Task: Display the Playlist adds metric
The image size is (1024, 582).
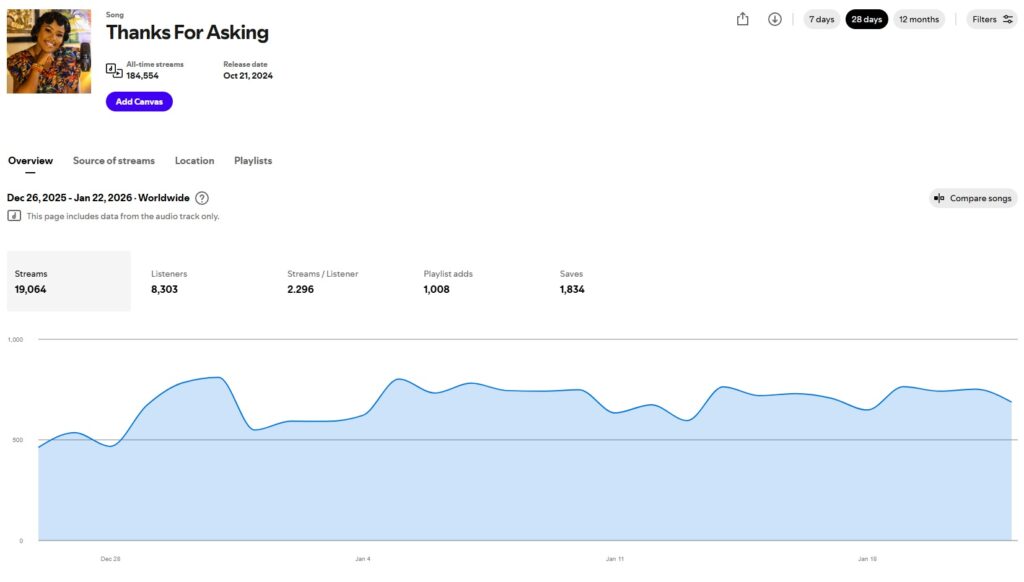Action: [x=448, y=281]
